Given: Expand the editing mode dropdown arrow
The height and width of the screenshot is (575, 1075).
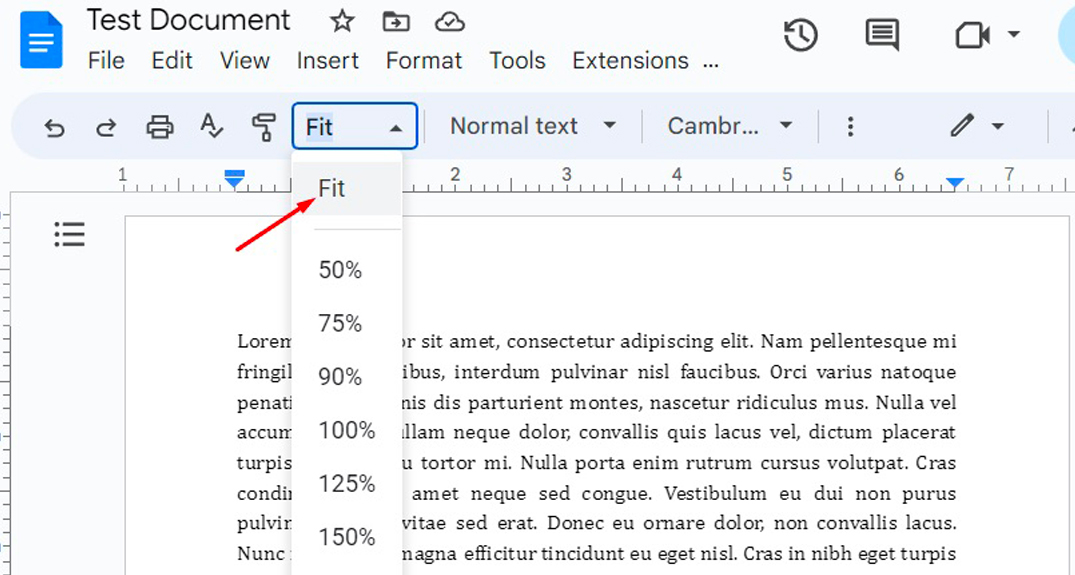Looking at the screenshot, I should [998, 127].
